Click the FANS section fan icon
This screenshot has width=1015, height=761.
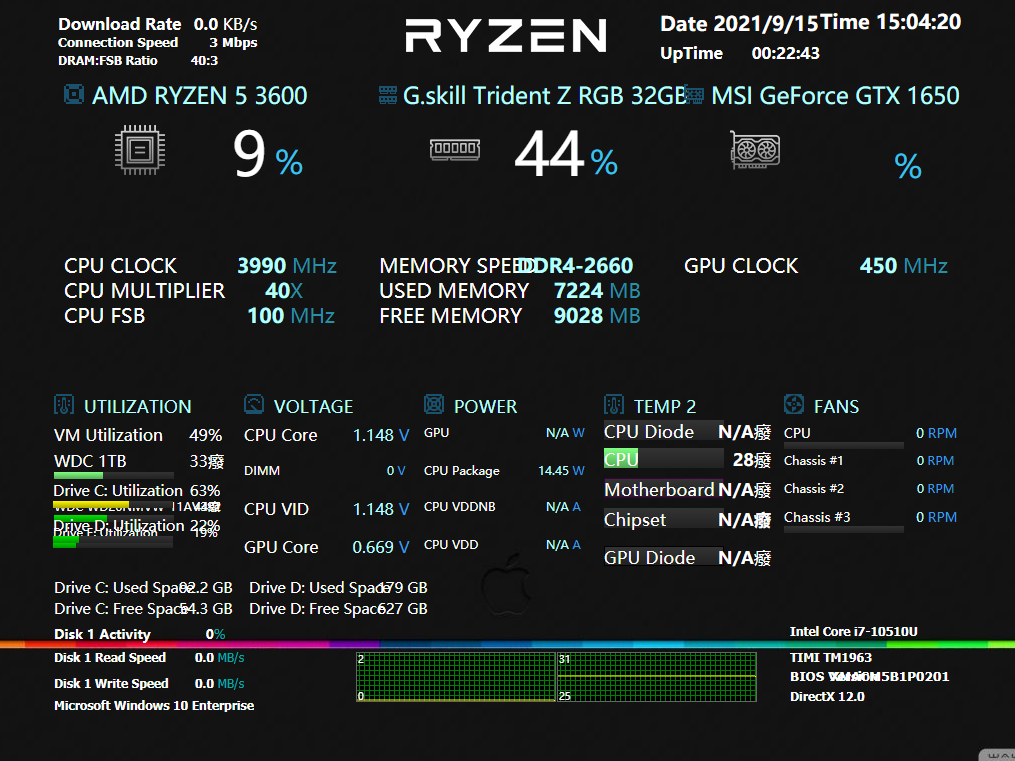click(793, 405)
